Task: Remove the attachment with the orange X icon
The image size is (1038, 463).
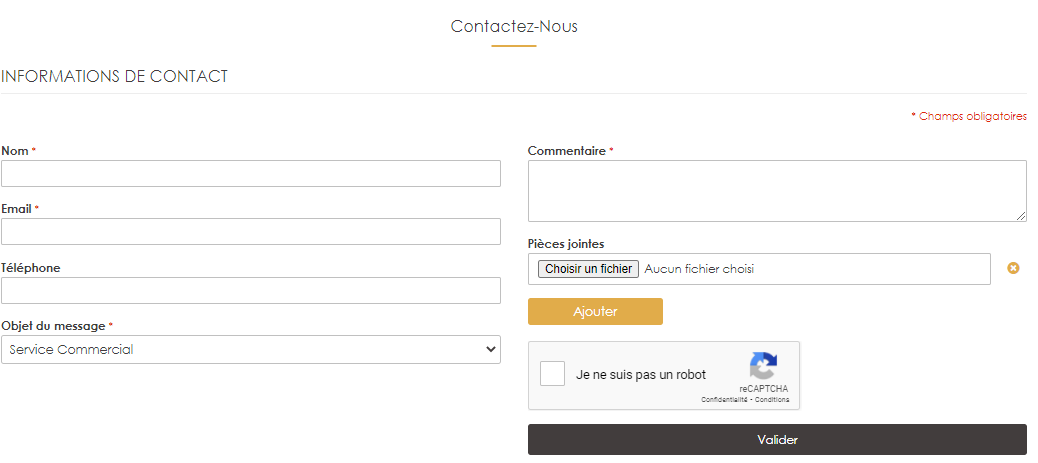Action: coord(1013,268)
